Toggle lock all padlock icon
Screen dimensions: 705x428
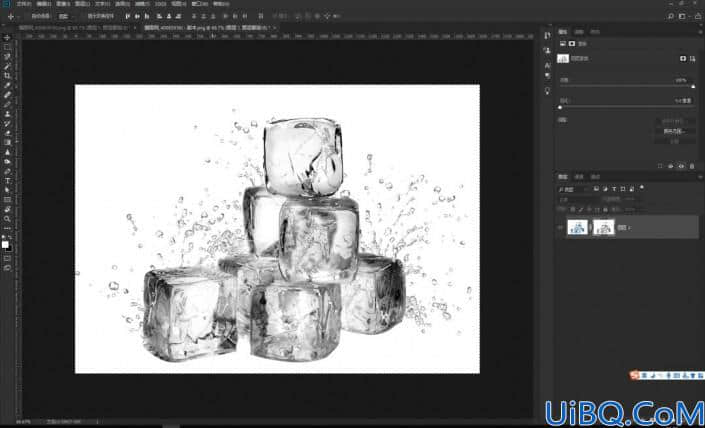[605, 210]
